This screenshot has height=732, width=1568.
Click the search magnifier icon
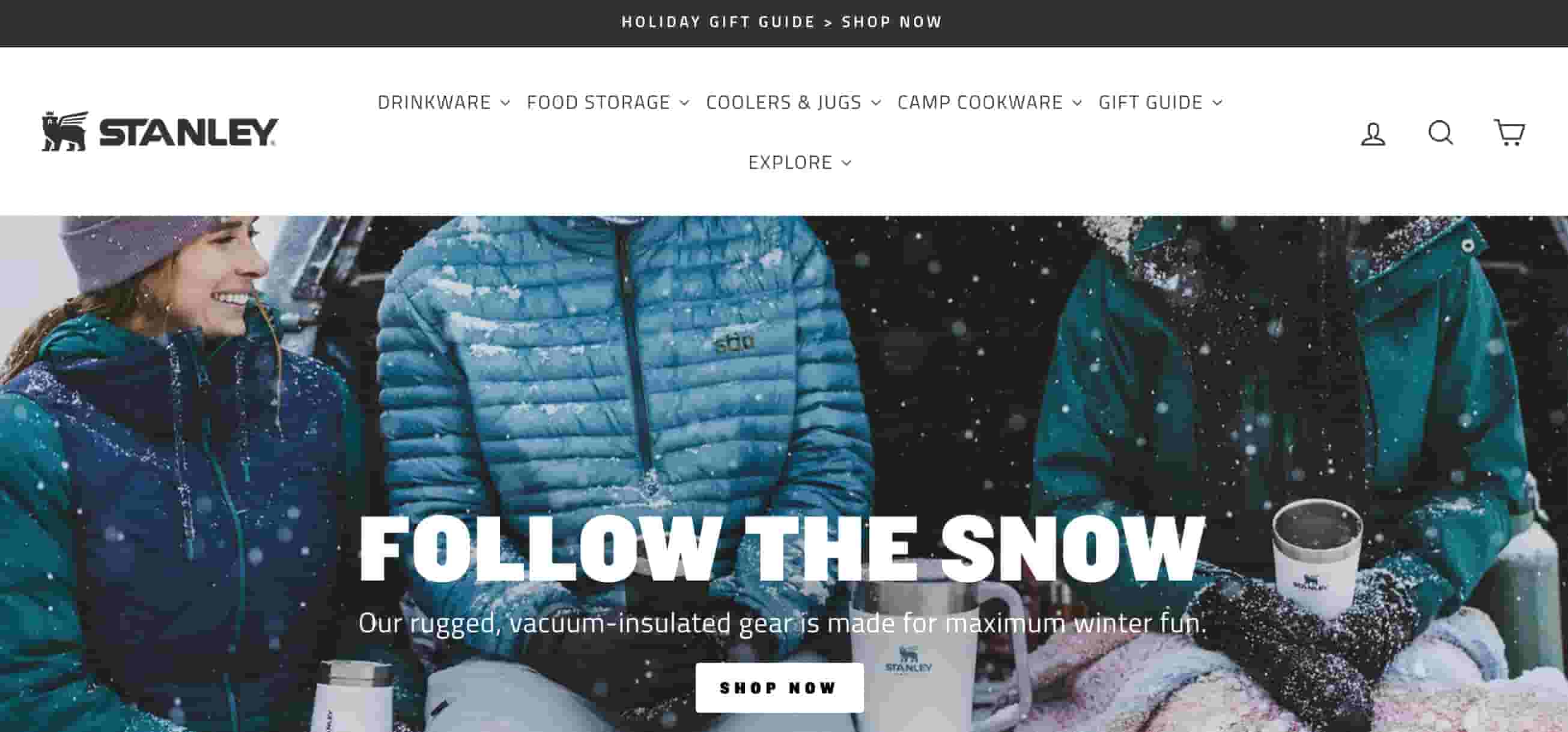click(1441, 132)
